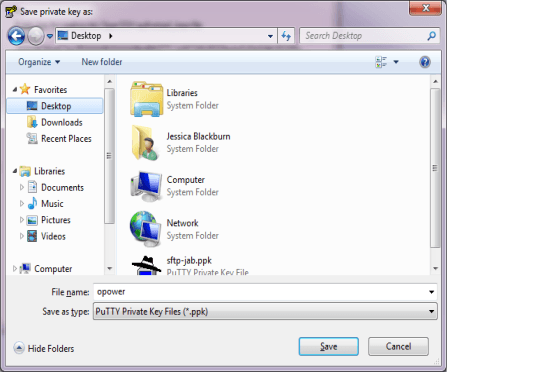Image resolution: width=536 pixels, height=372 pixels.
Task: Open Recent Places in the navigation pane
Action: tap(59, 138)
